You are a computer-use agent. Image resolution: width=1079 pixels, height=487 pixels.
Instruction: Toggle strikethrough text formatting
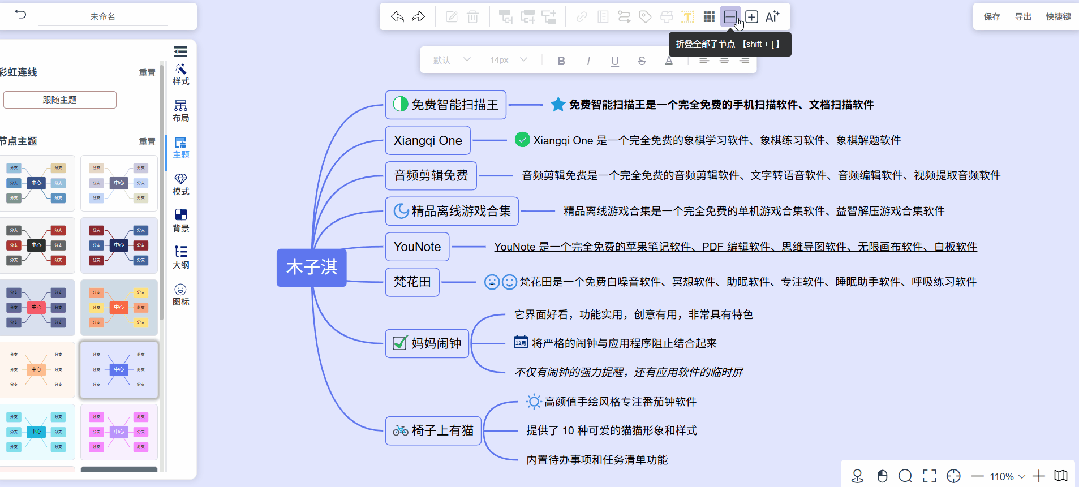pos(641,61)
